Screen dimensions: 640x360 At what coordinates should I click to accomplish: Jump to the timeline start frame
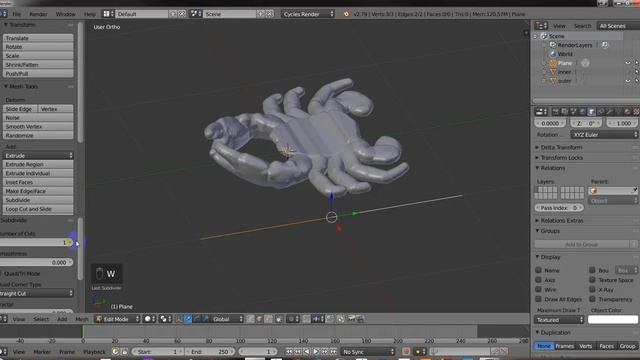pos(289,351)
